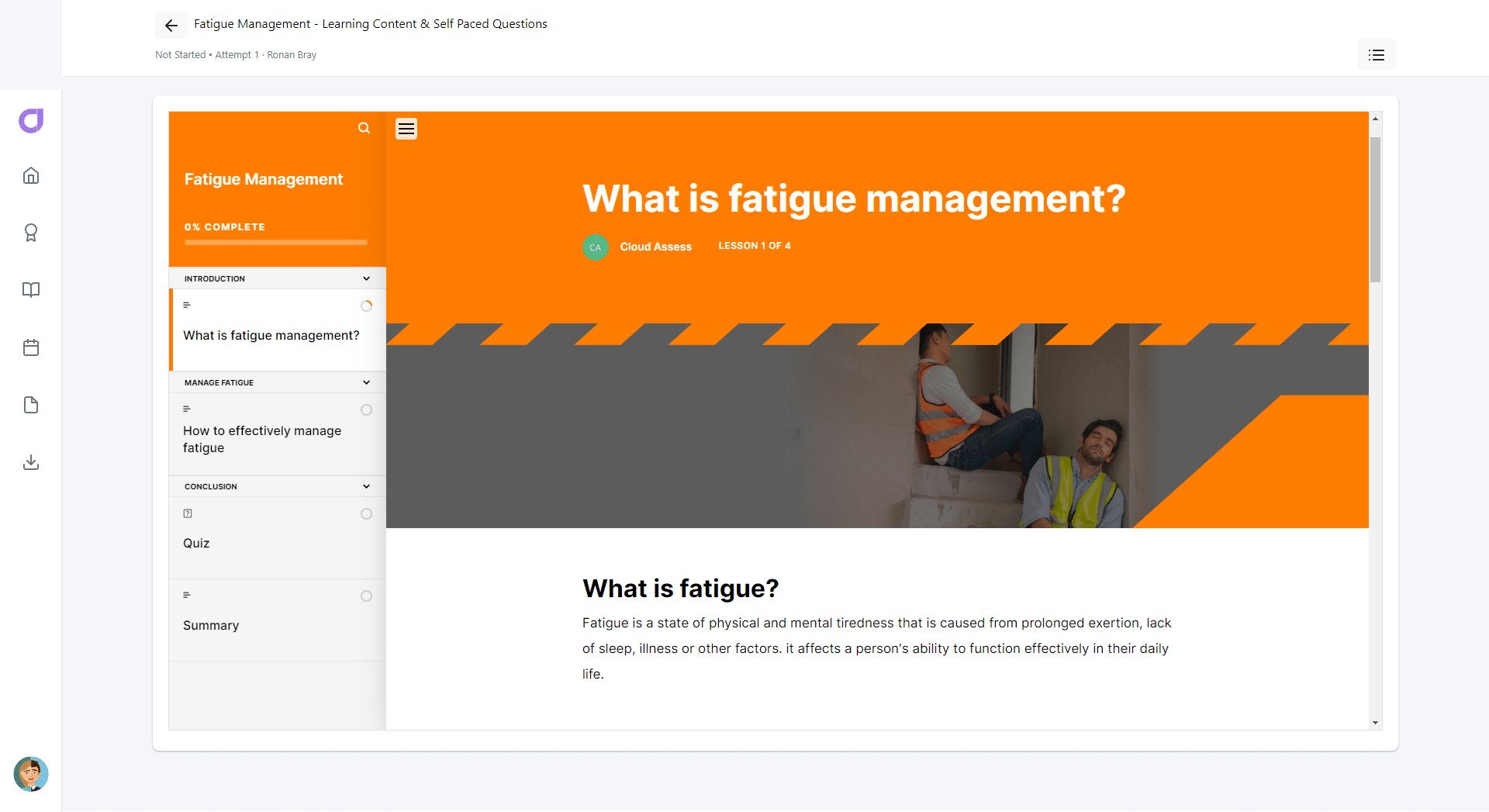Click the Cloud Assess author name
This screenshot has height=812, width=1489.
(x=656, y=247)
